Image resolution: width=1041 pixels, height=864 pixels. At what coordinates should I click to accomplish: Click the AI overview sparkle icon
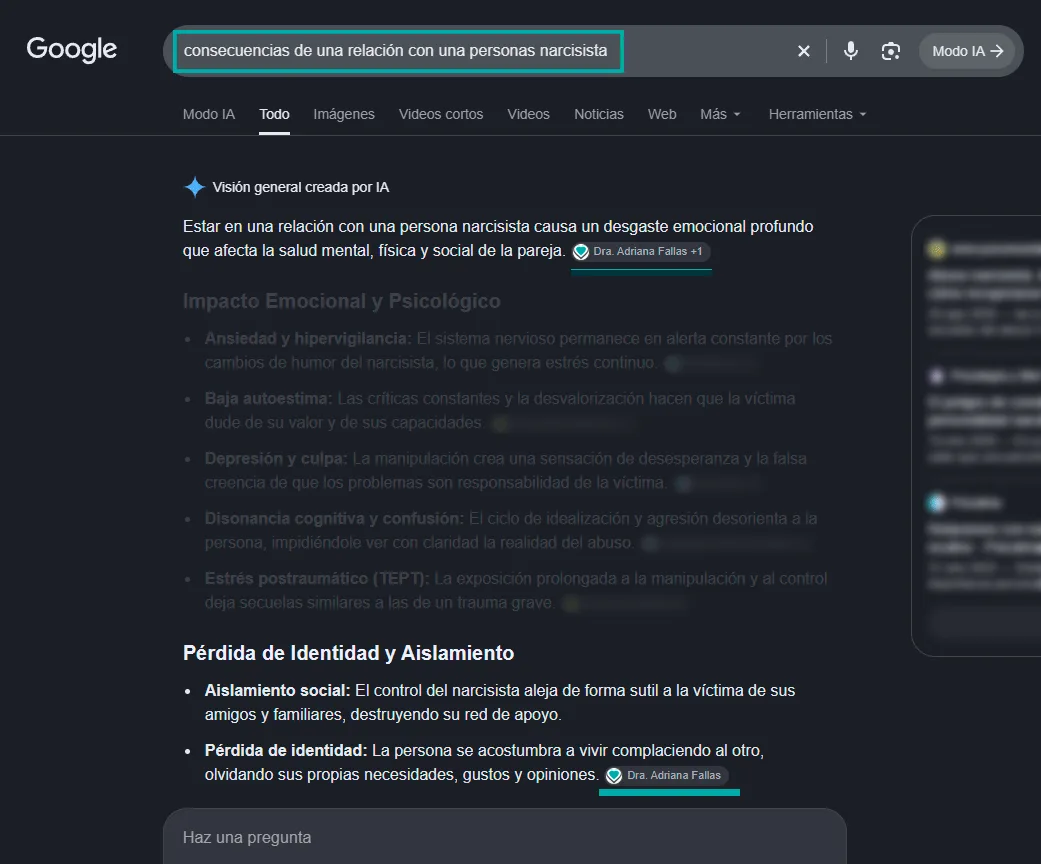coord(195,187)
